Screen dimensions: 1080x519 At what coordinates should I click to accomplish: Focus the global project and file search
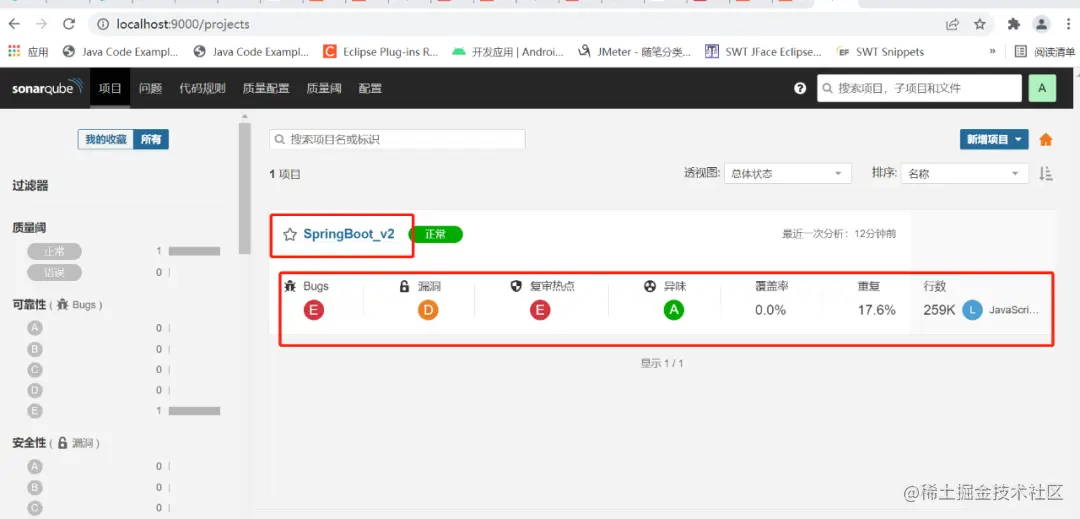[919, 88]
